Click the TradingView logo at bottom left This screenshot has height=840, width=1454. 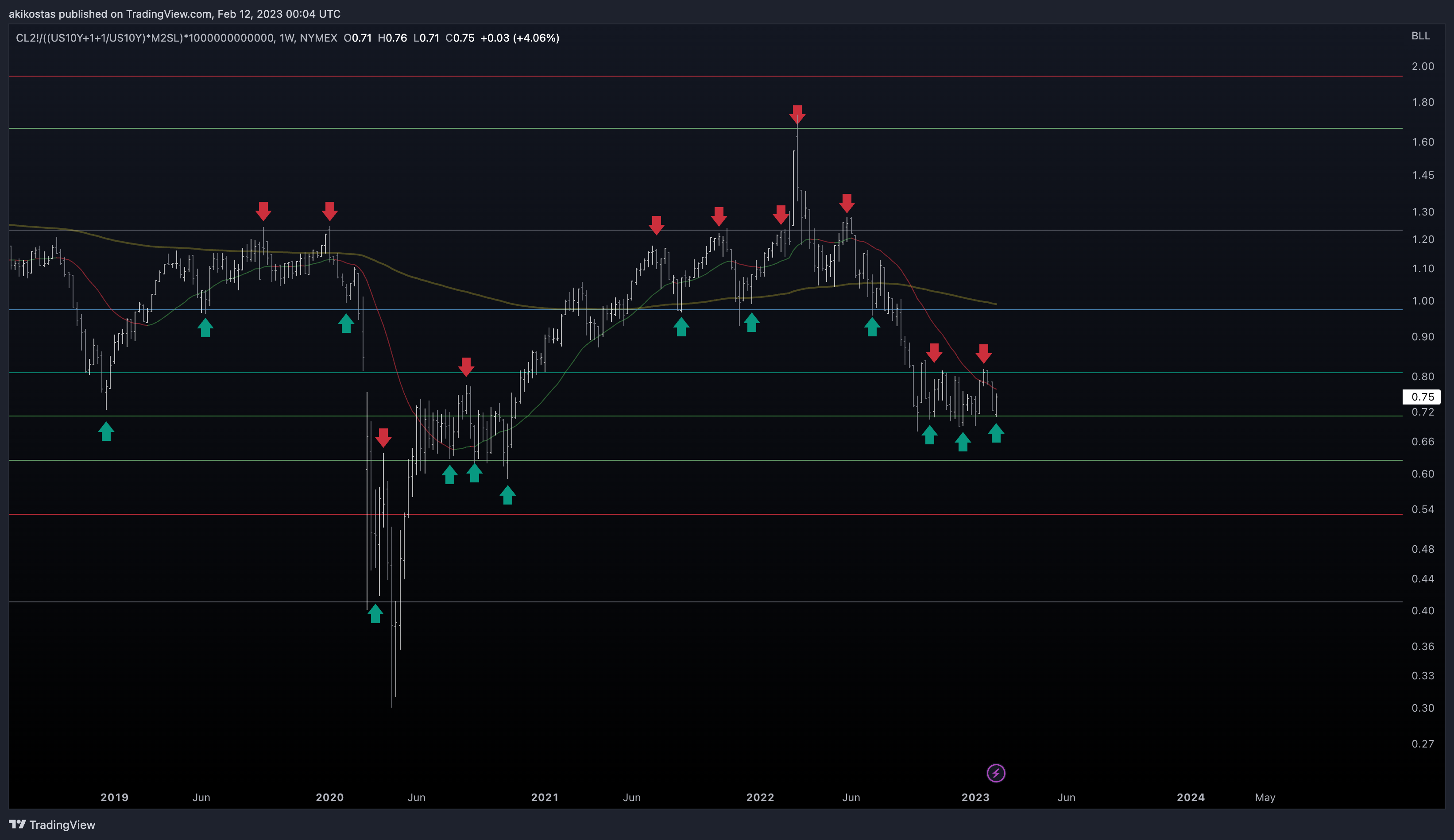(52, 825)
